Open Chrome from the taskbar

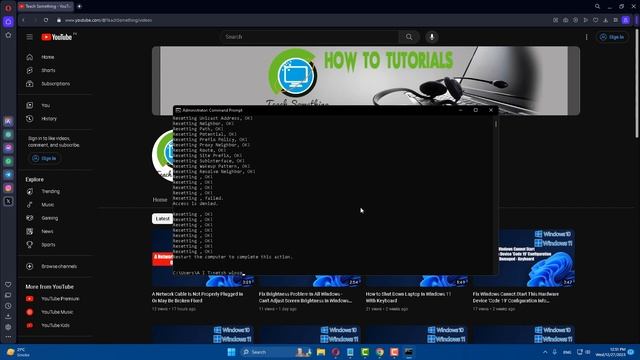click(380, 352)
